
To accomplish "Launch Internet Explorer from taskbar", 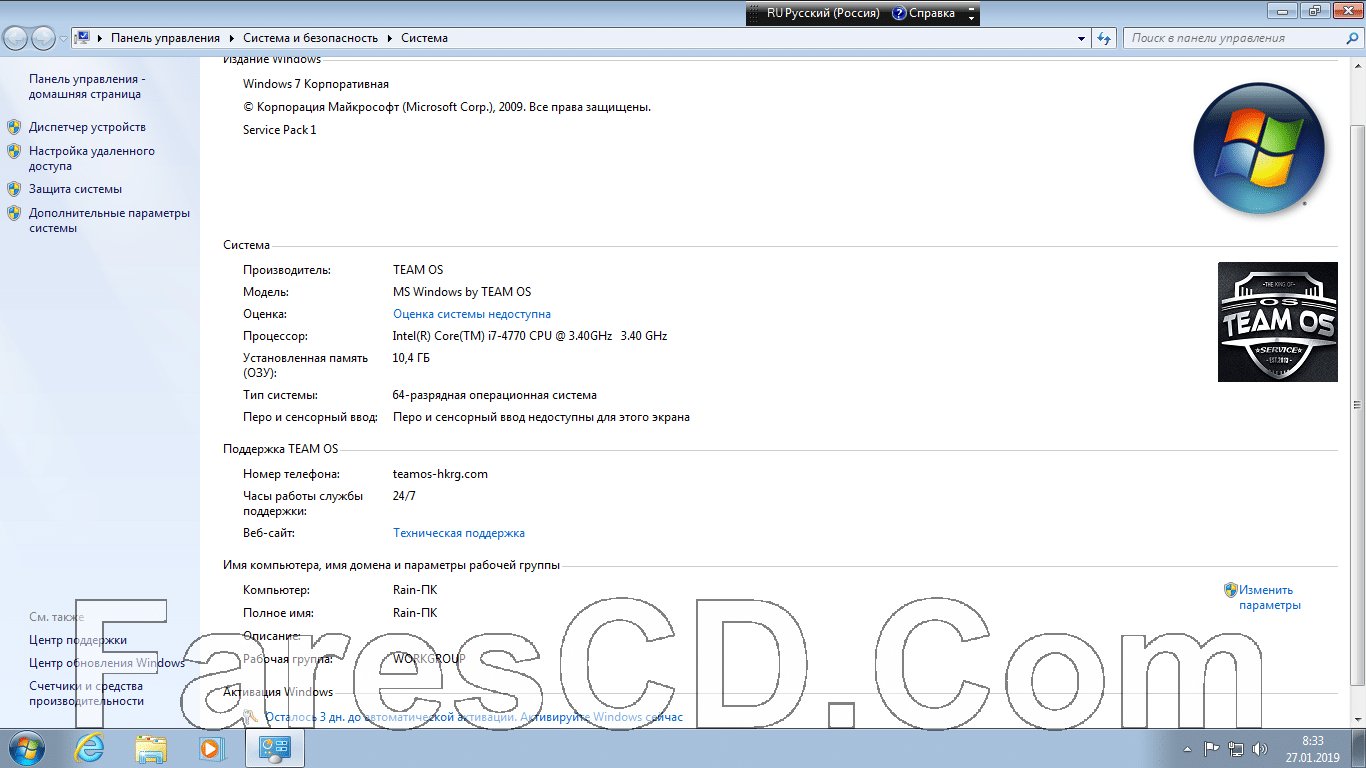I will [91, 748].
